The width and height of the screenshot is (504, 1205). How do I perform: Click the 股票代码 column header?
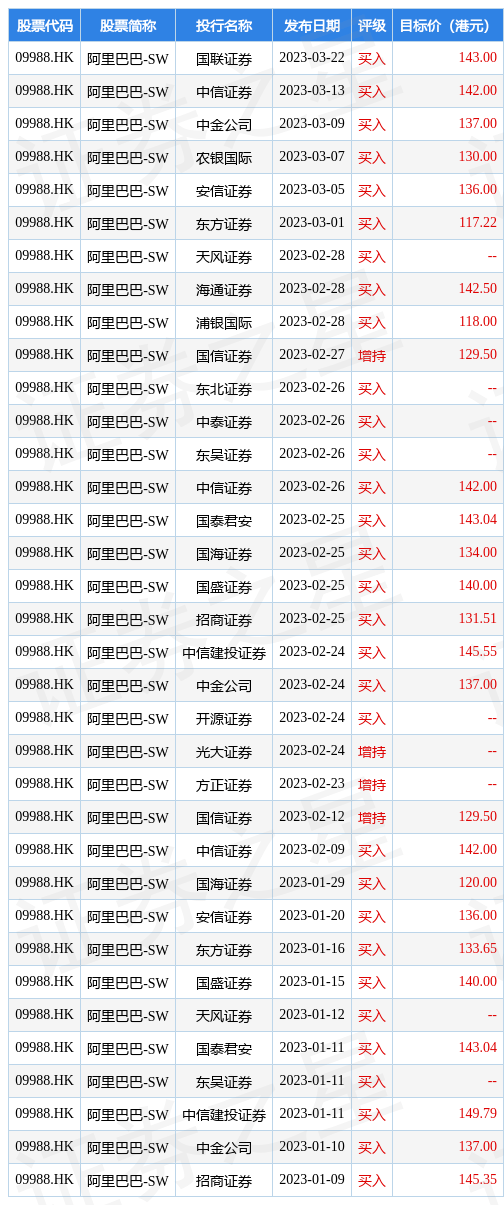tap(44, 25)
